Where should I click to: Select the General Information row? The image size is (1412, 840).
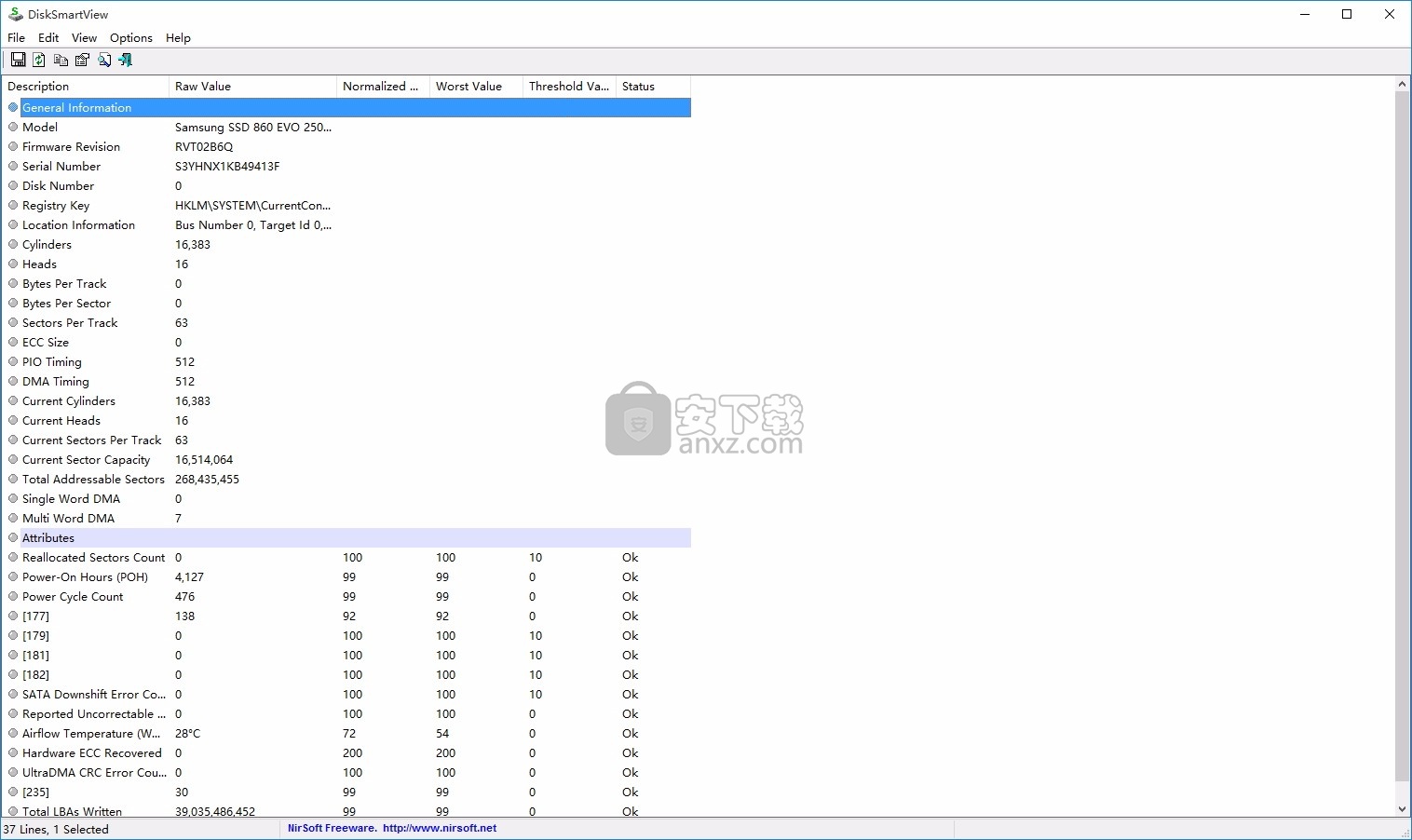tap(346, 107)
